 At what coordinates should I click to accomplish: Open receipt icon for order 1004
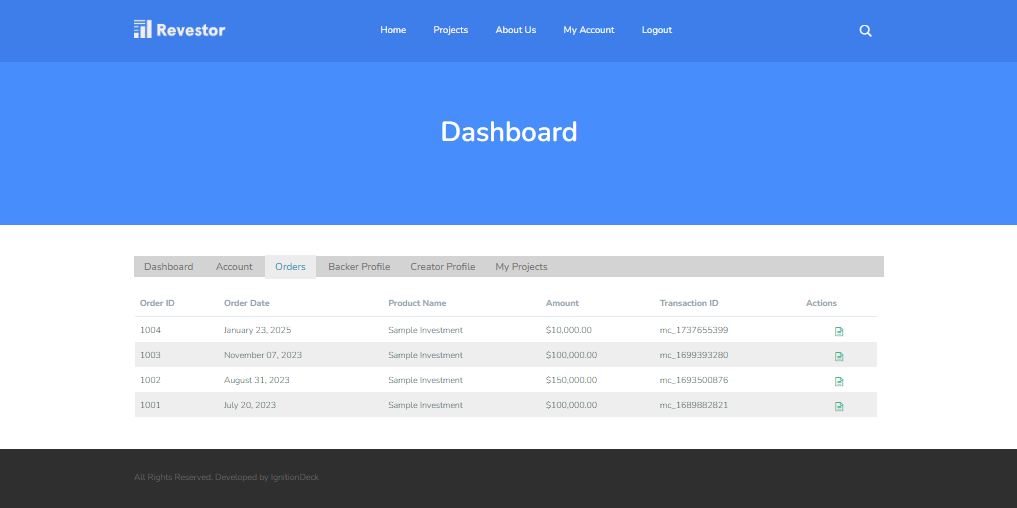(x=839, y=332)
